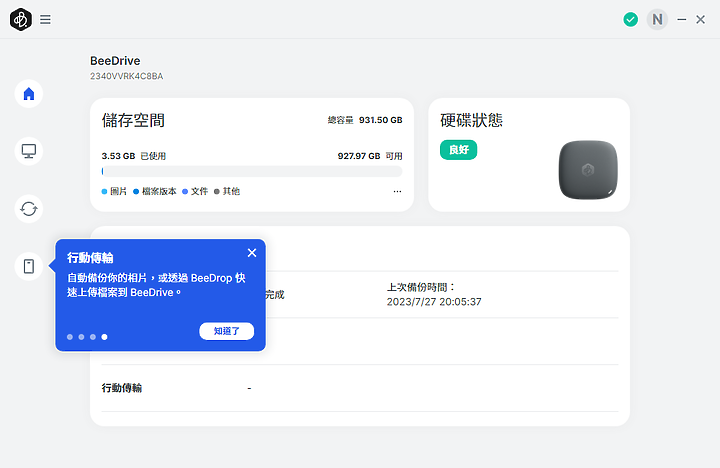
Task: Click the 硬碟狀態 heading
Action: pyautogui.click(x=472, y=120)
